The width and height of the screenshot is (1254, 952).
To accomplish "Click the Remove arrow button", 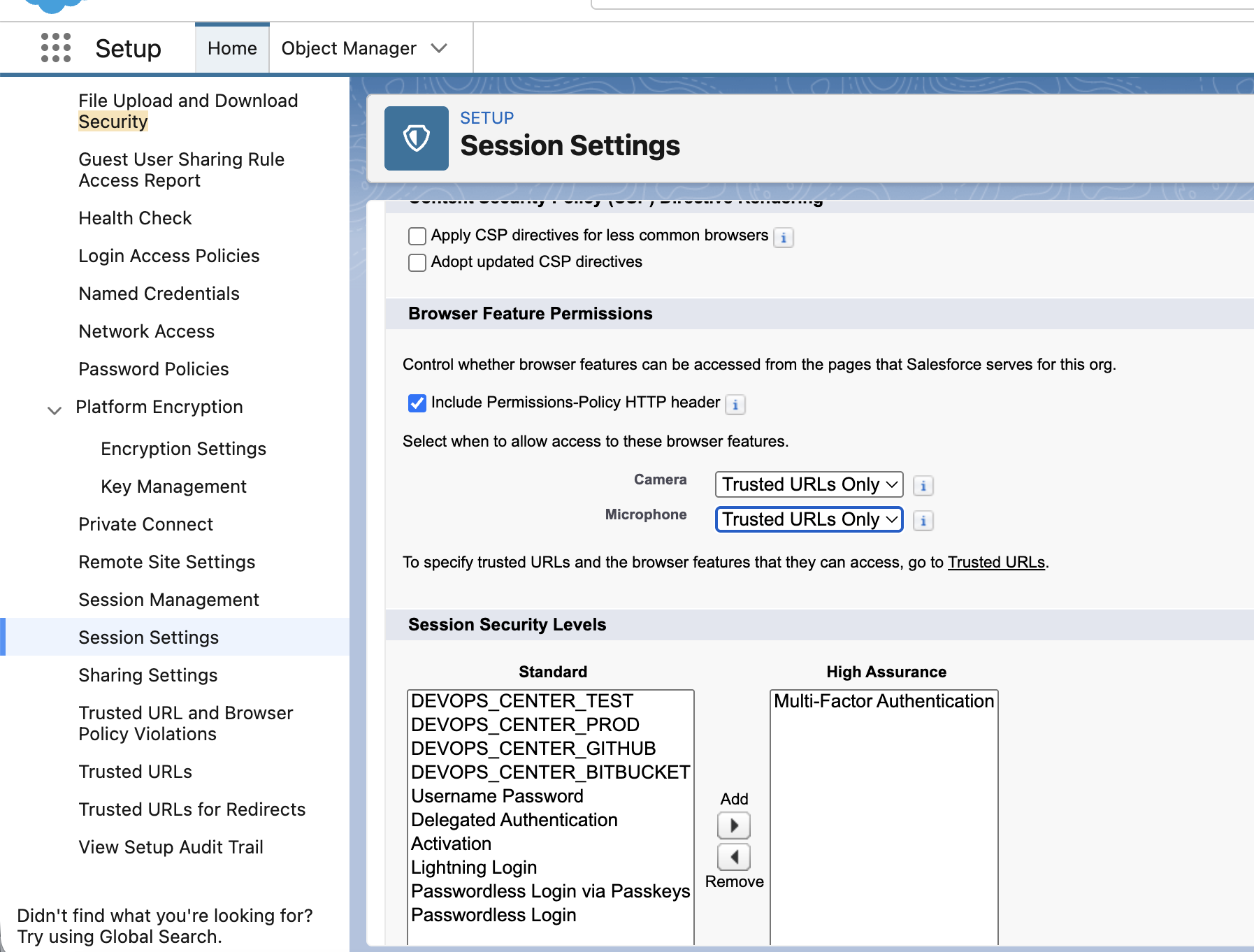I will [734, 857].
